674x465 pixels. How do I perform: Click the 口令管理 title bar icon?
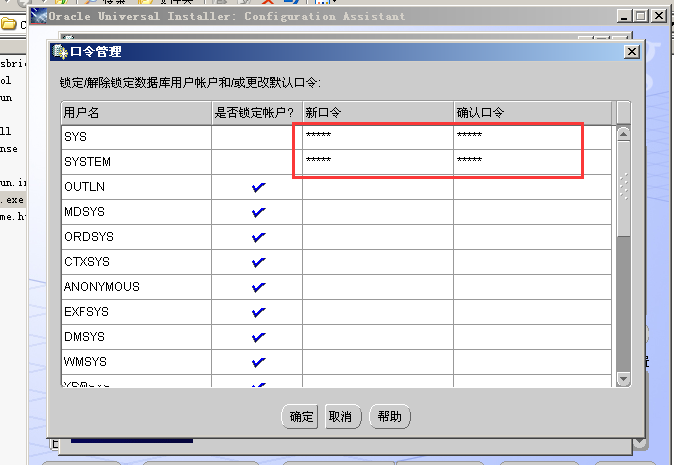[60, 52]
